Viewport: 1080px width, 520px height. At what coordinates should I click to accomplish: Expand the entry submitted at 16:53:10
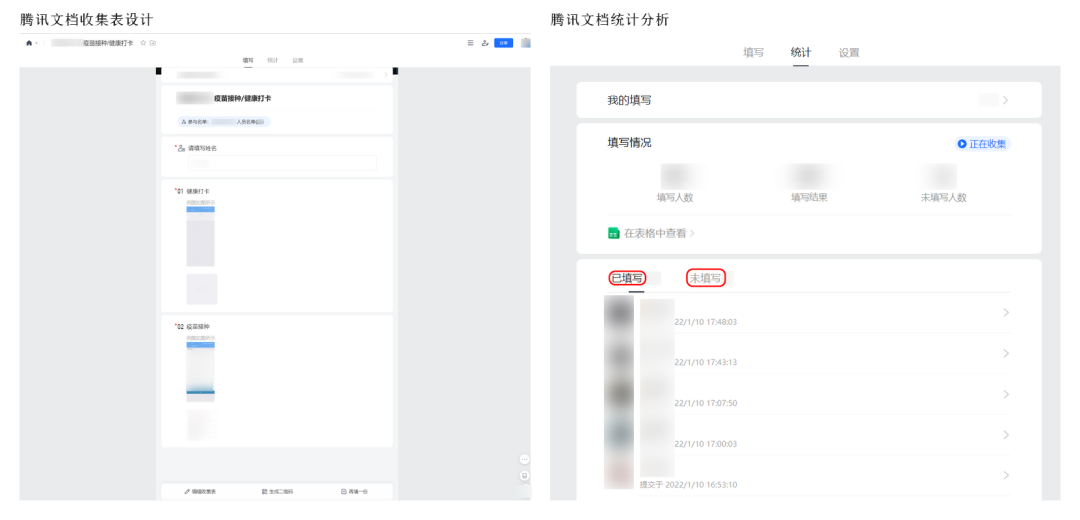1006,475
